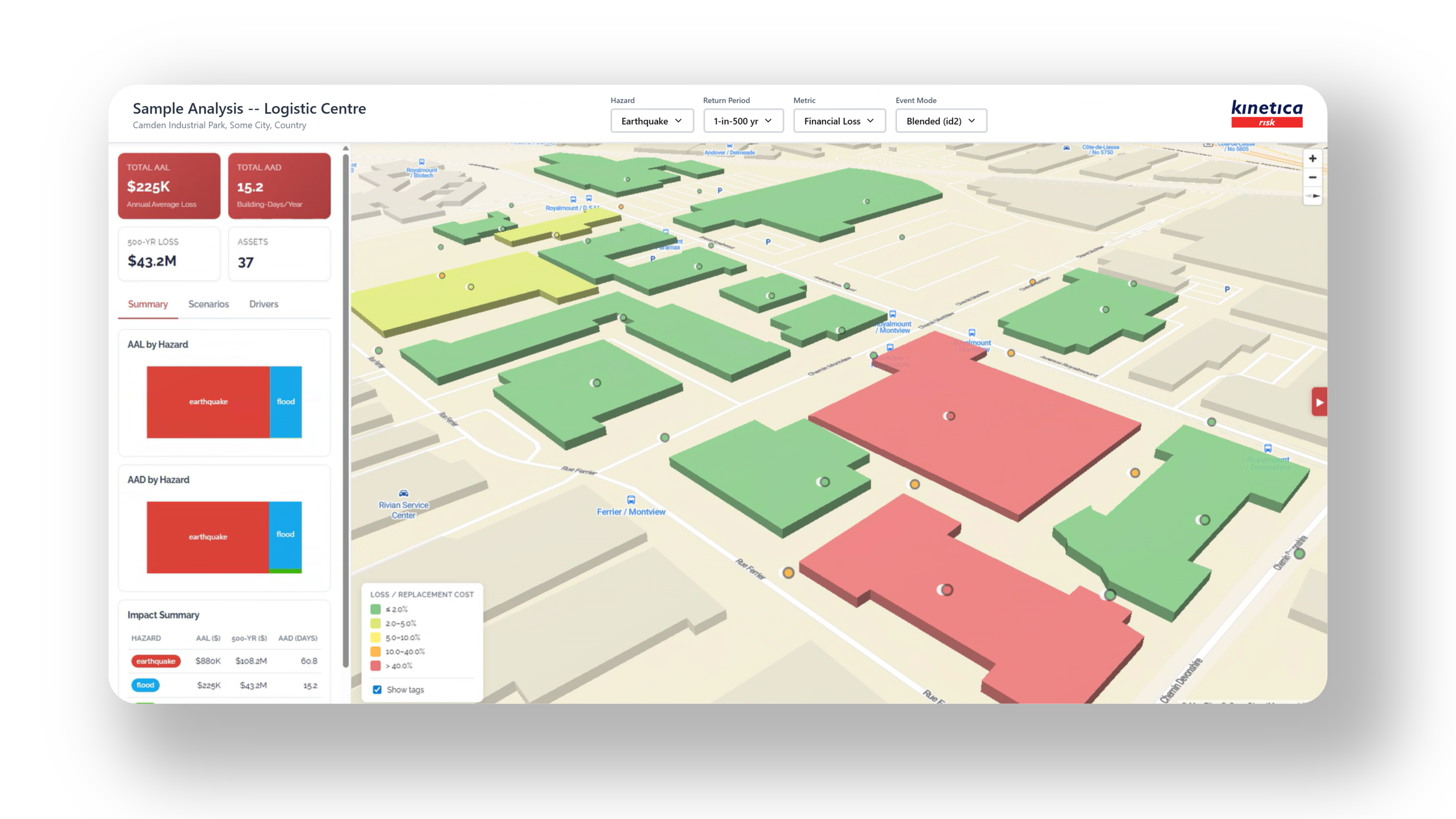Expand the Metric Financial Loss dropdown
Image resolution: width=1456 pixels, height=819 pixels.
pos(839,121)
